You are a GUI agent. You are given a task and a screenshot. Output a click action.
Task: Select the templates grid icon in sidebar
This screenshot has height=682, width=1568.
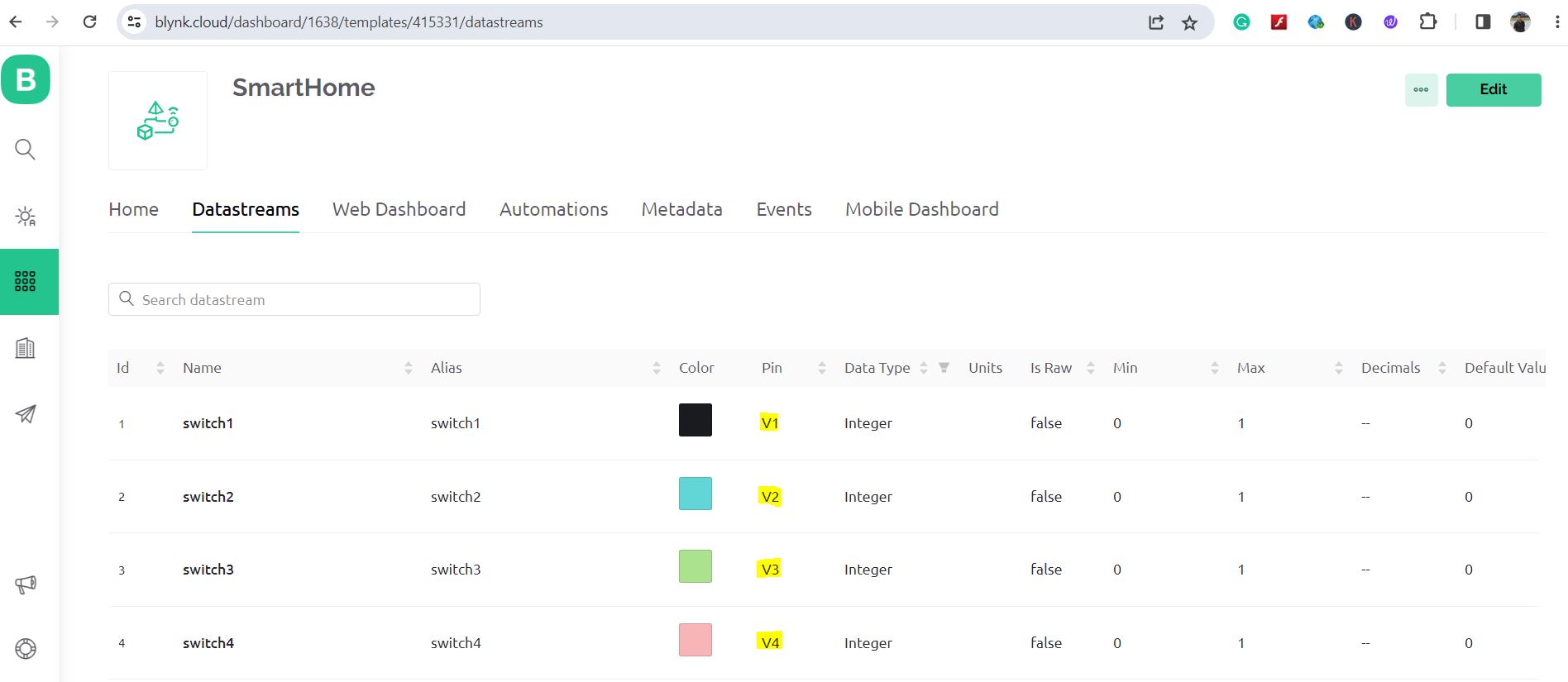26,282
